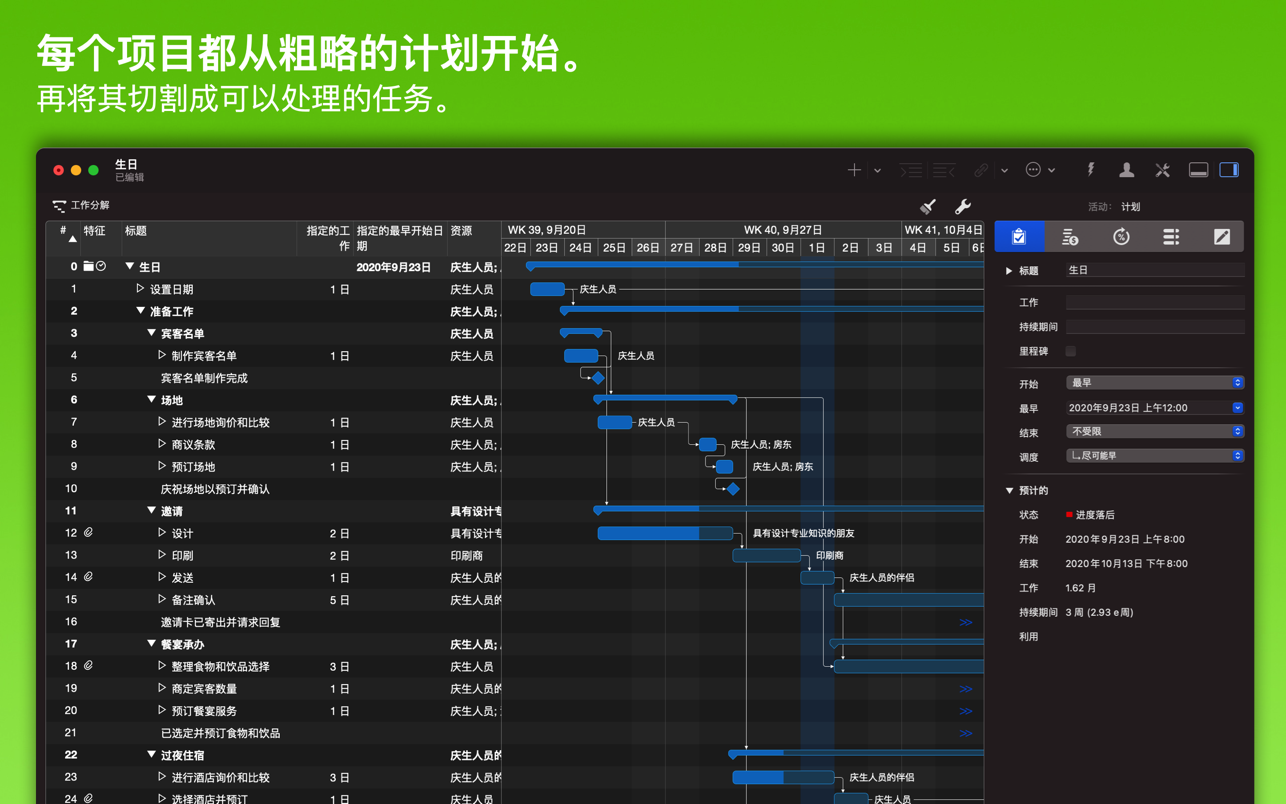
Task: Switch to the cost inspector tab
Action: 1070,237
